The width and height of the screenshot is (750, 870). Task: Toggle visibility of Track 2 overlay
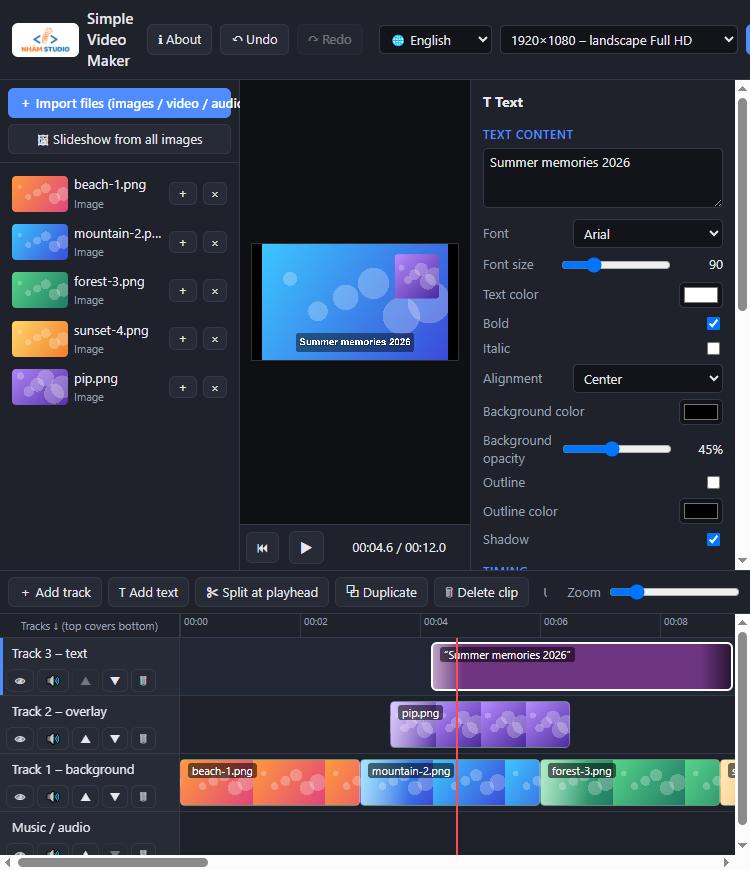[x=20, y=739]
